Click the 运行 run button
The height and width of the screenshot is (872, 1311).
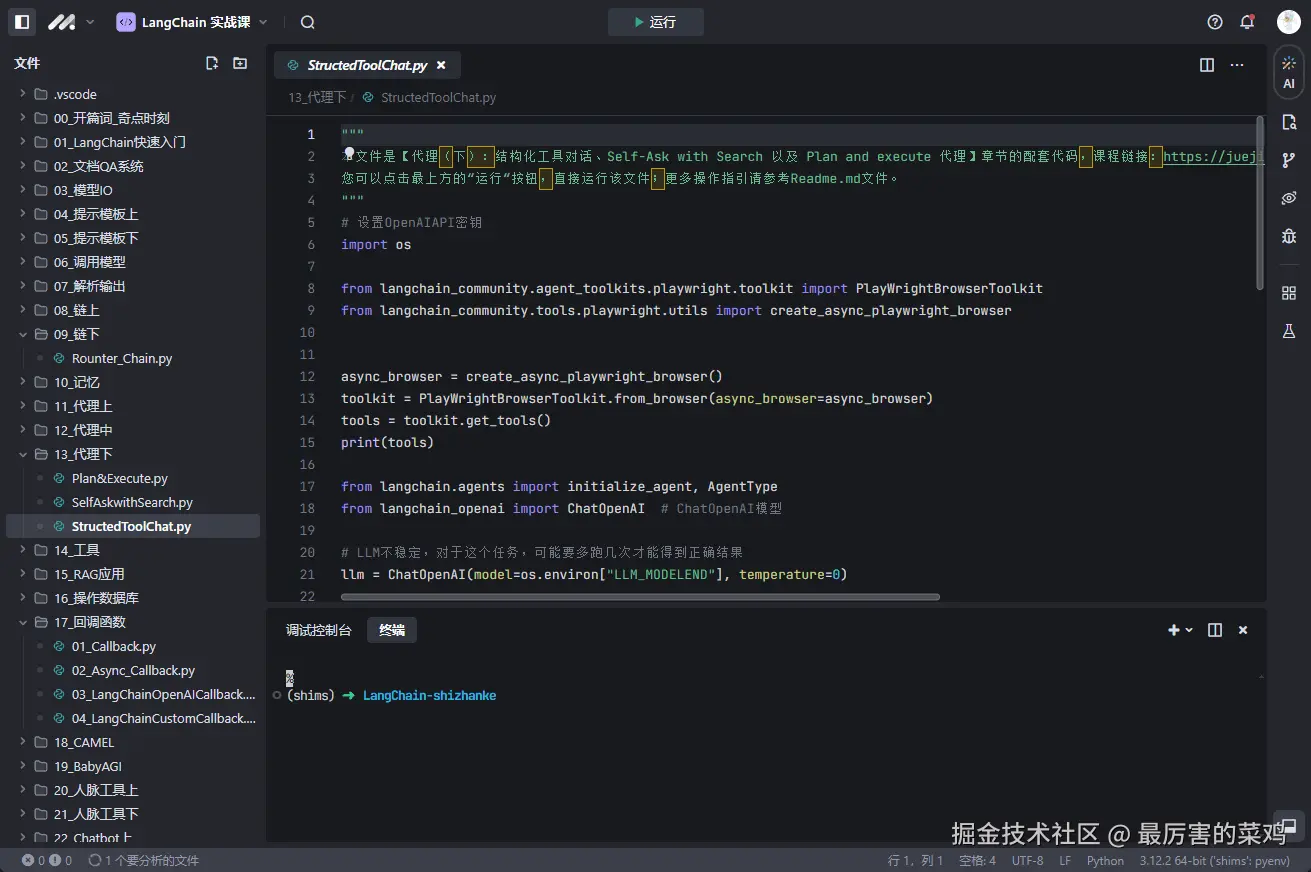pos(655,22)
